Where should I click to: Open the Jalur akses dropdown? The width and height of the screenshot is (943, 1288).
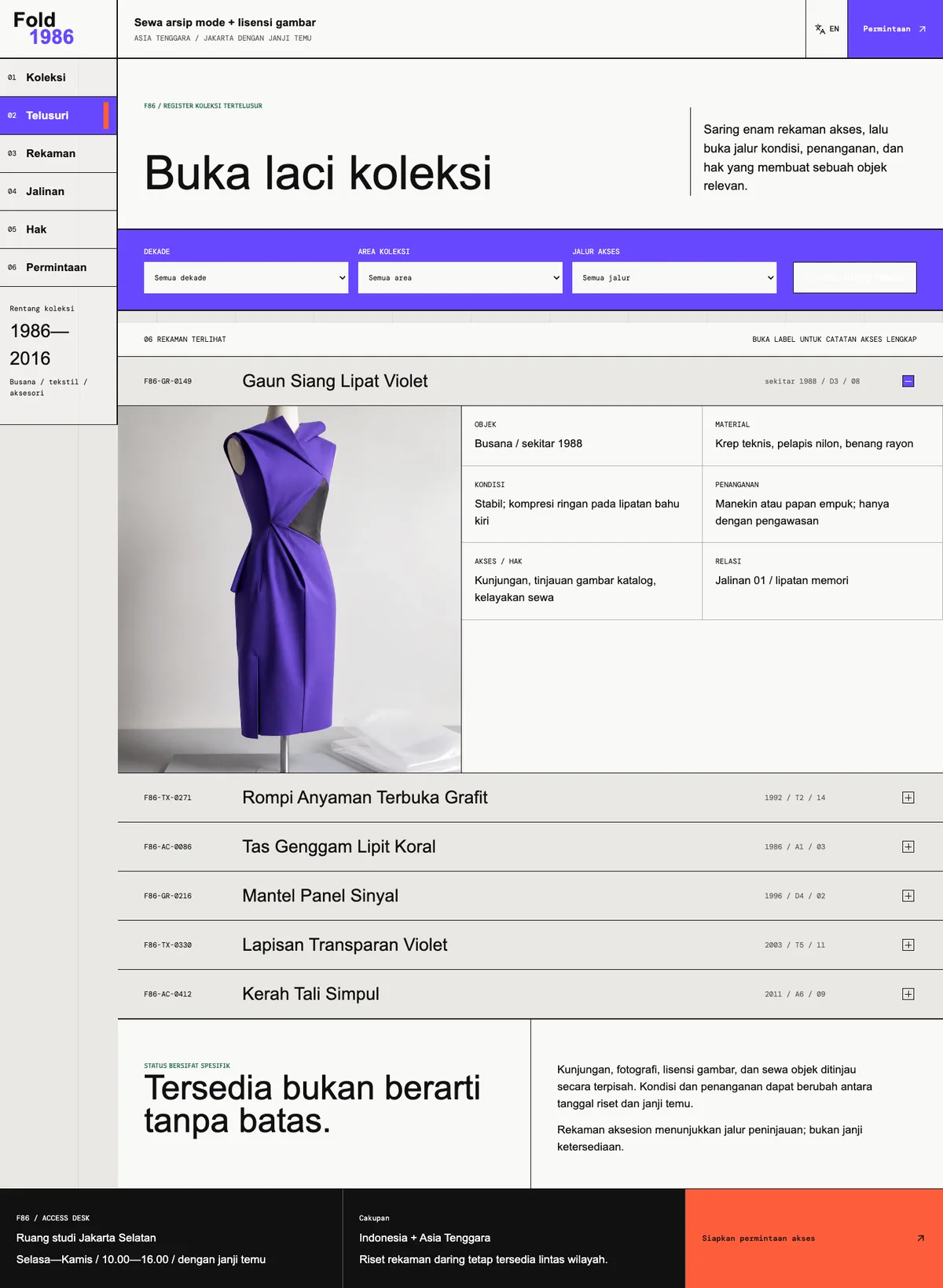674,277
